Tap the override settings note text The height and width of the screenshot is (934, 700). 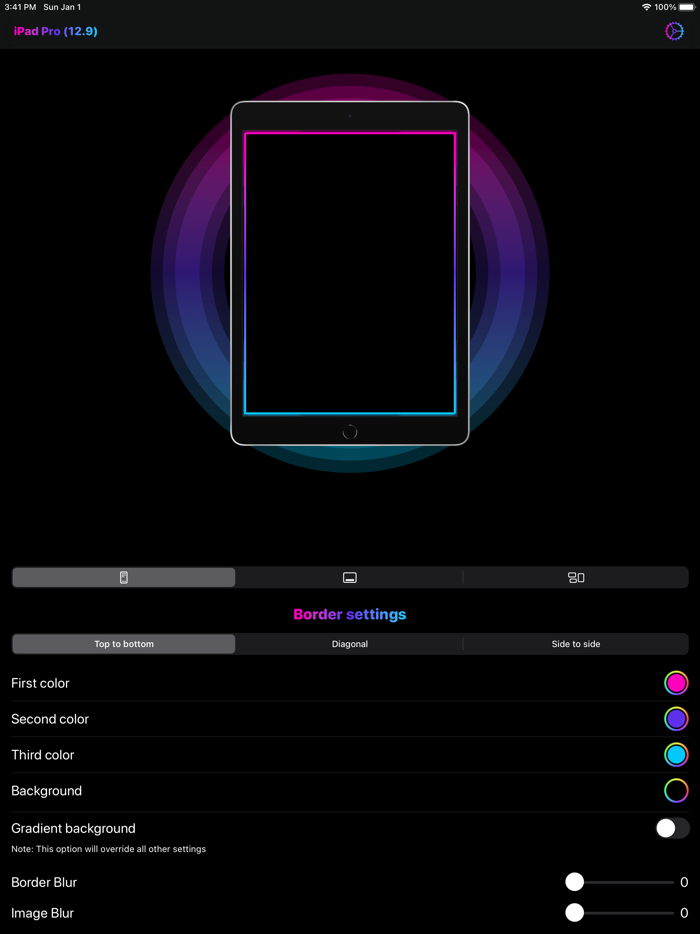point(108,849)
